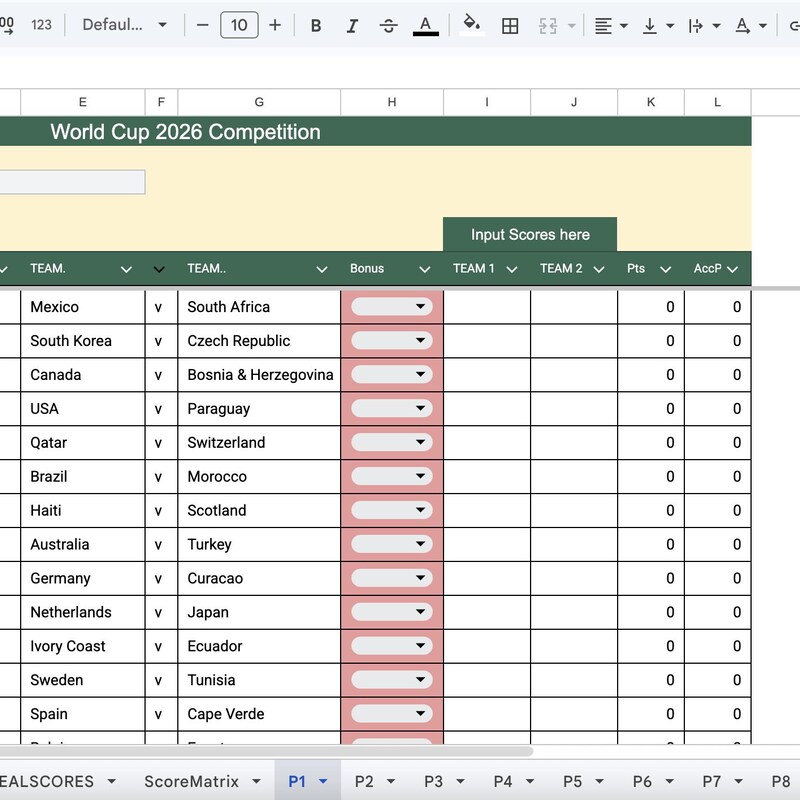Screen dimensions: 800x800
Task: Open the P7 tab menu arrow
Action: click(x=738, y=781)
